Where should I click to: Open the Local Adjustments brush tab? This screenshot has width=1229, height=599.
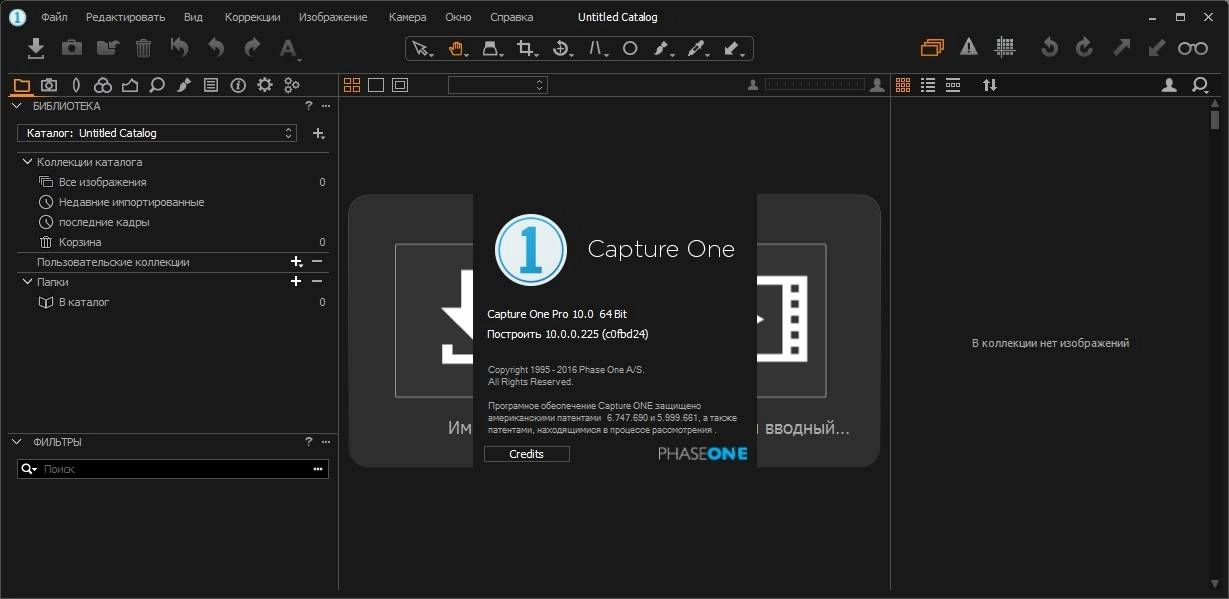point(184,85)
